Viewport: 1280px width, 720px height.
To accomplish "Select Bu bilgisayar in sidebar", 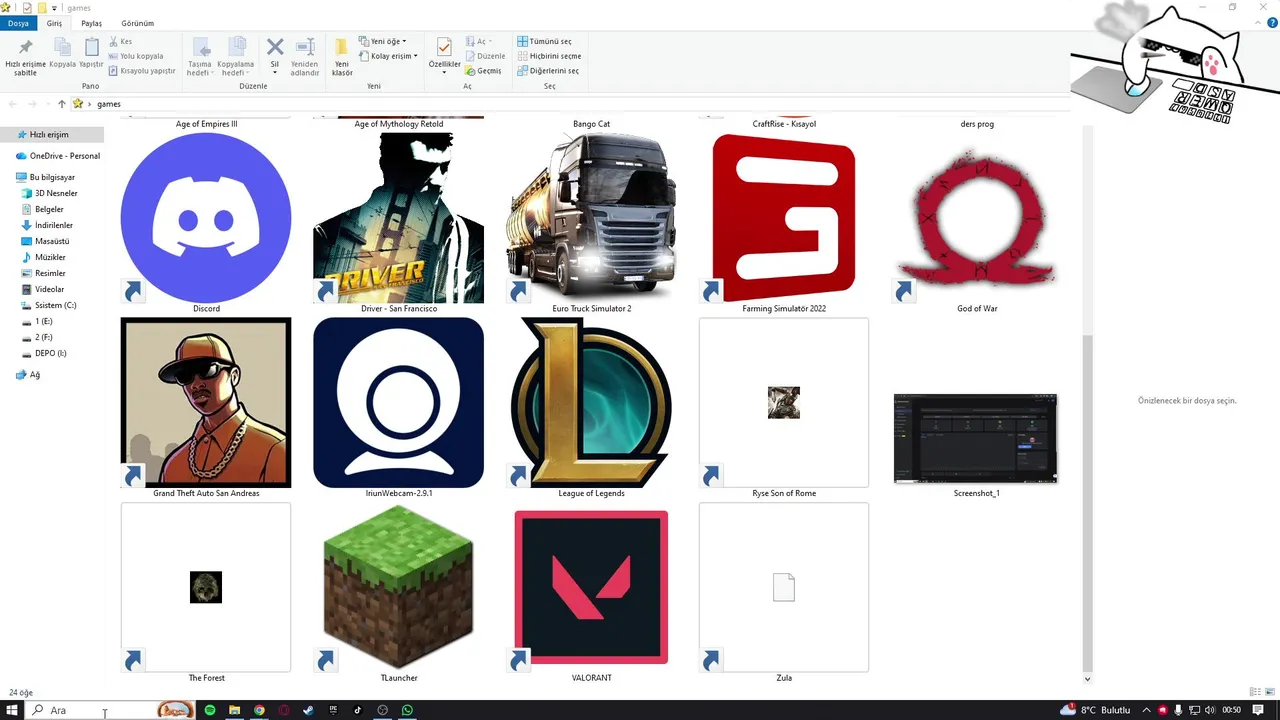I will pyautogui.click(x=45, y=177).
